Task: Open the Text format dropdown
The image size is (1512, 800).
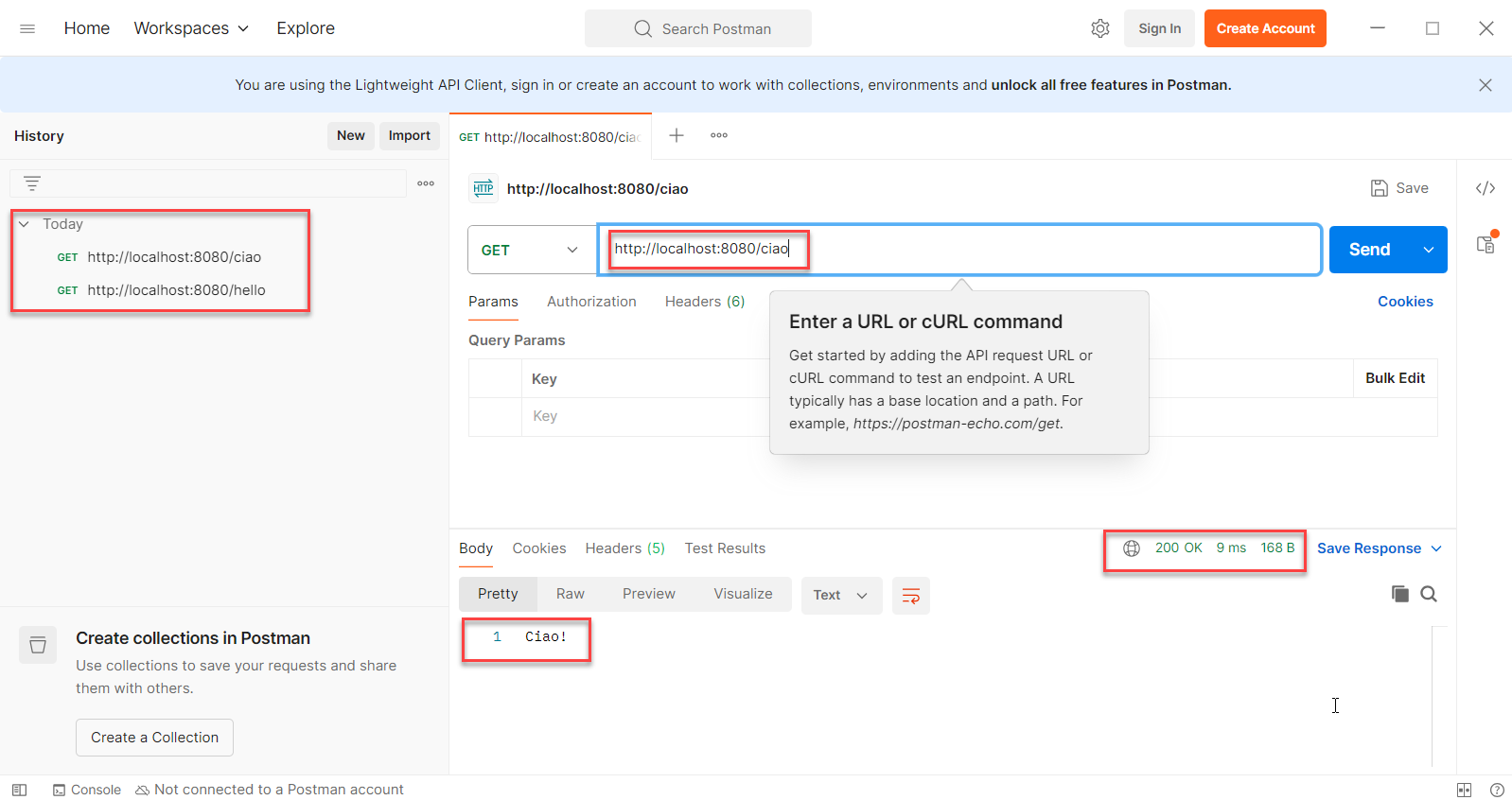Action: (841, 596)
